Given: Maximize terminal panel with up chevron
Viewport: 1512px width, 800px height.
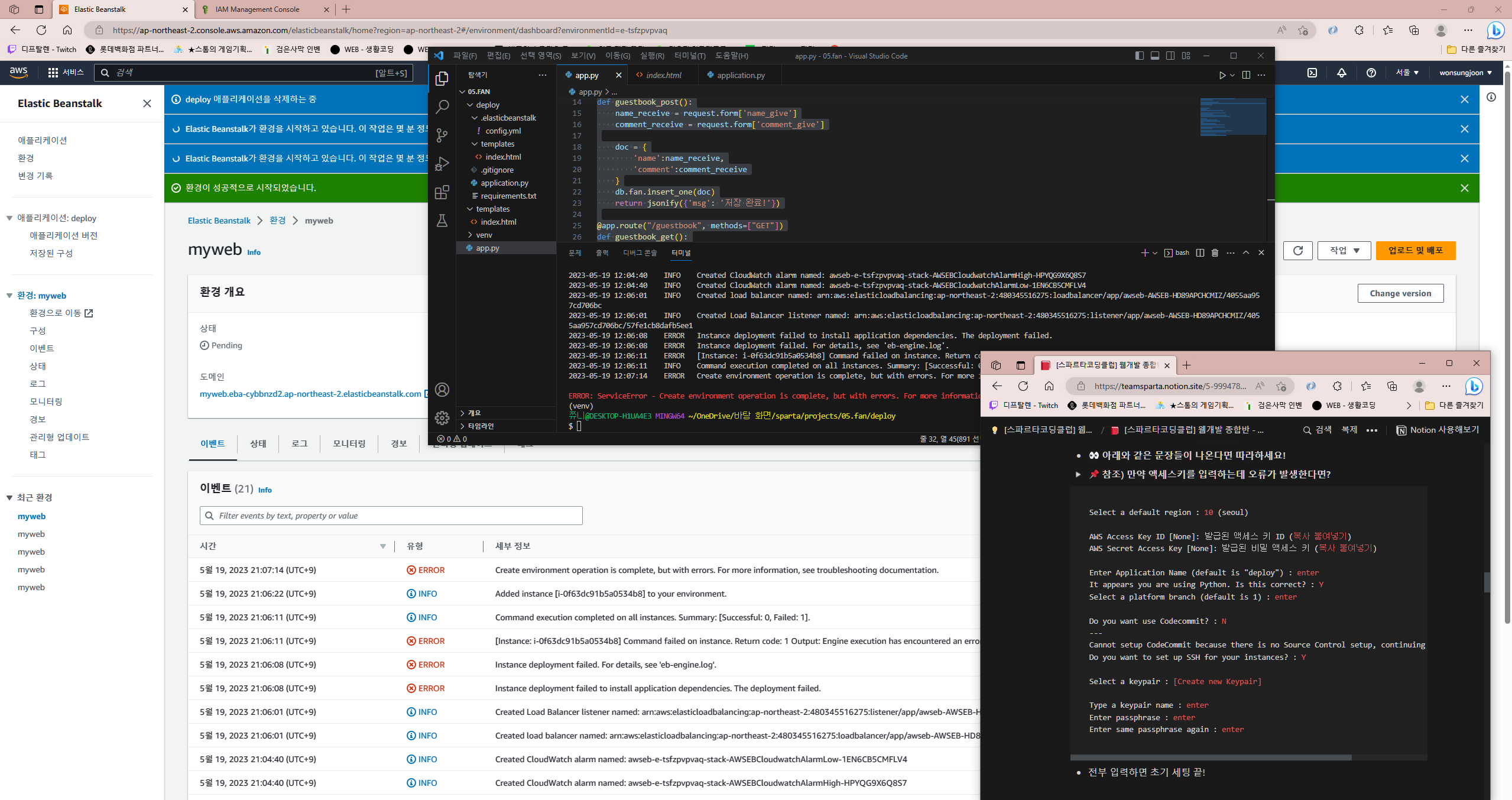Looking at the screenshot, I should 1246,252.
